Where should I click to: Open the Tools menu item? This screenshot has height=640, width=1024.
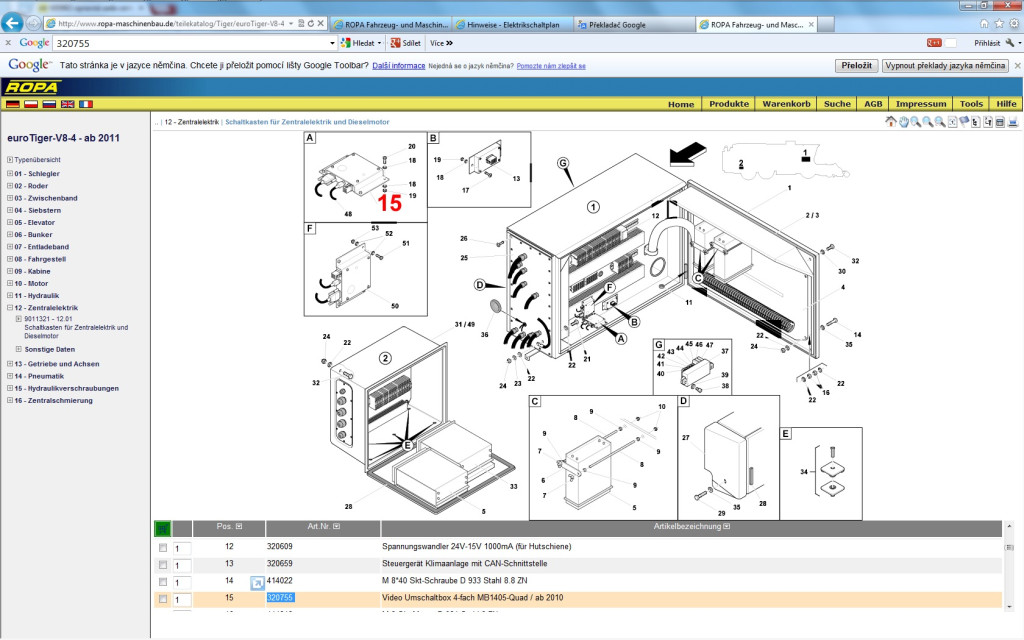pos(971,104)
